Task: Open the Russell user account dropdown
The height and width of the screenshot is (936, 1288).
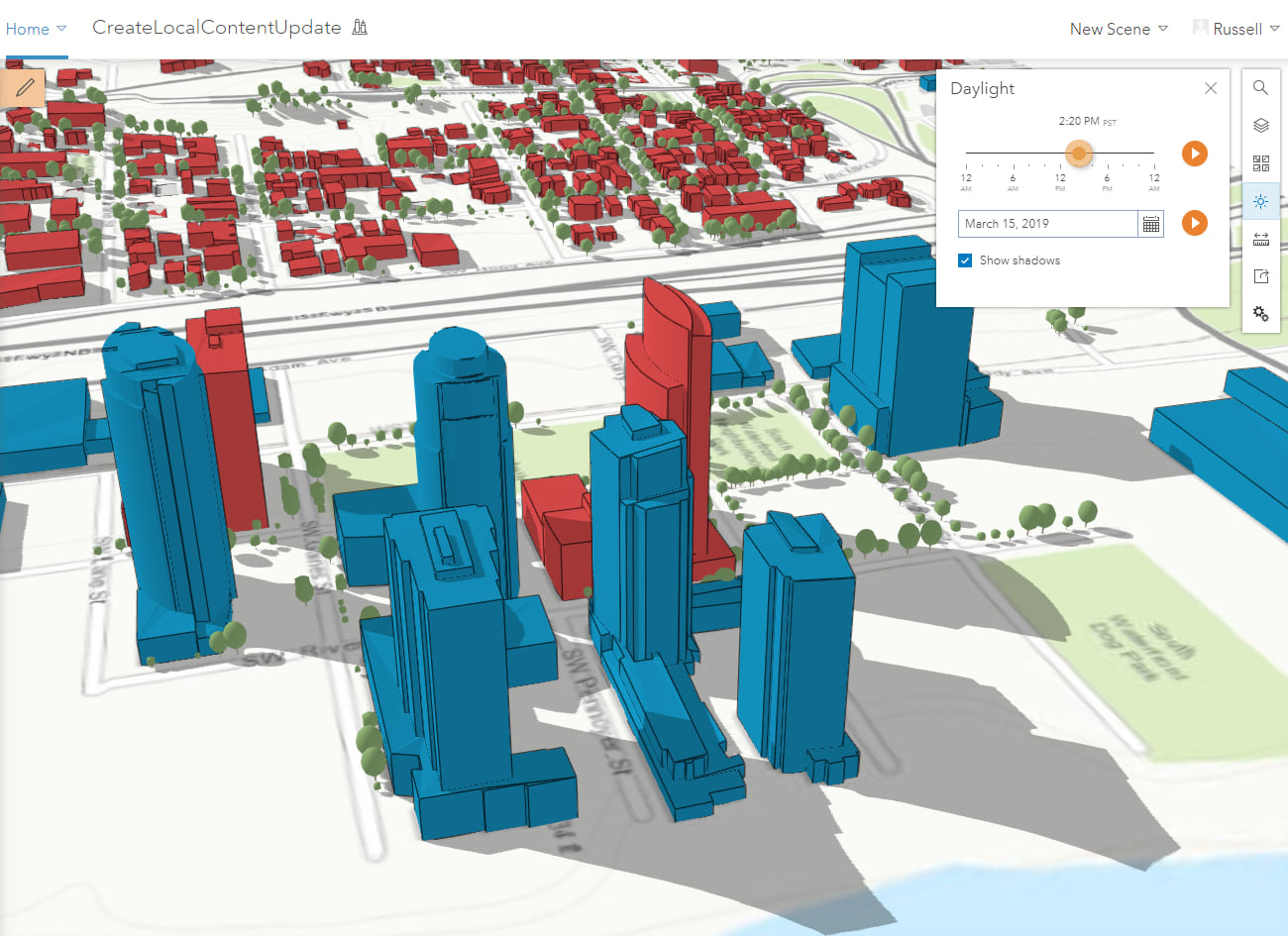Action: 1236,29
